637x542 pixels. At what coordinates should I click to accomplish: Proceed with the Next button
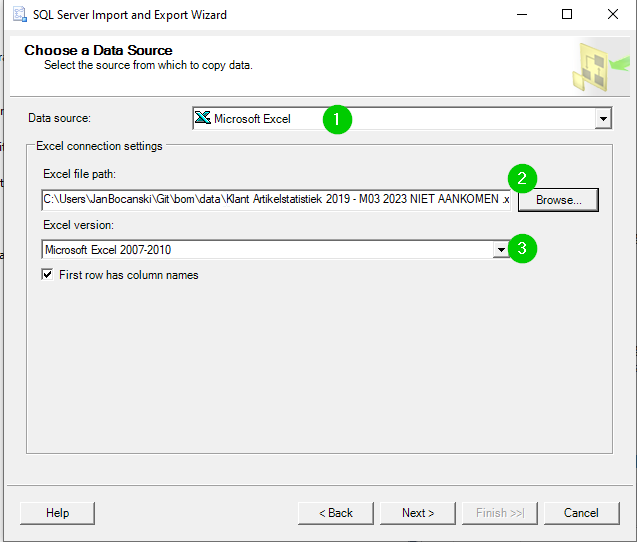(x=418, y=513)
